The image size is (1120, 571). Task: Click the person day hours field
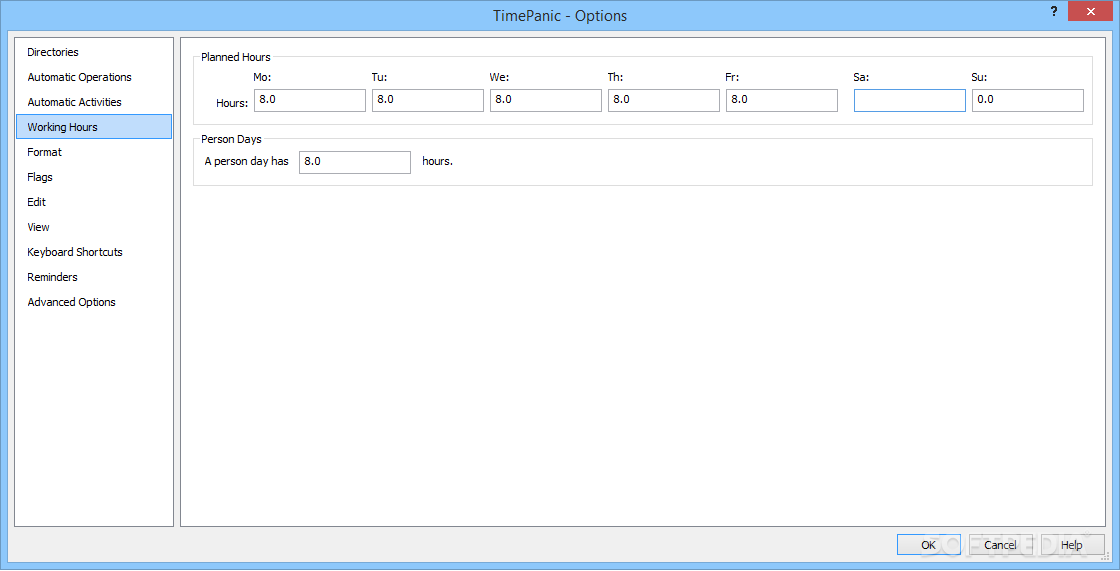coord(355,162)
